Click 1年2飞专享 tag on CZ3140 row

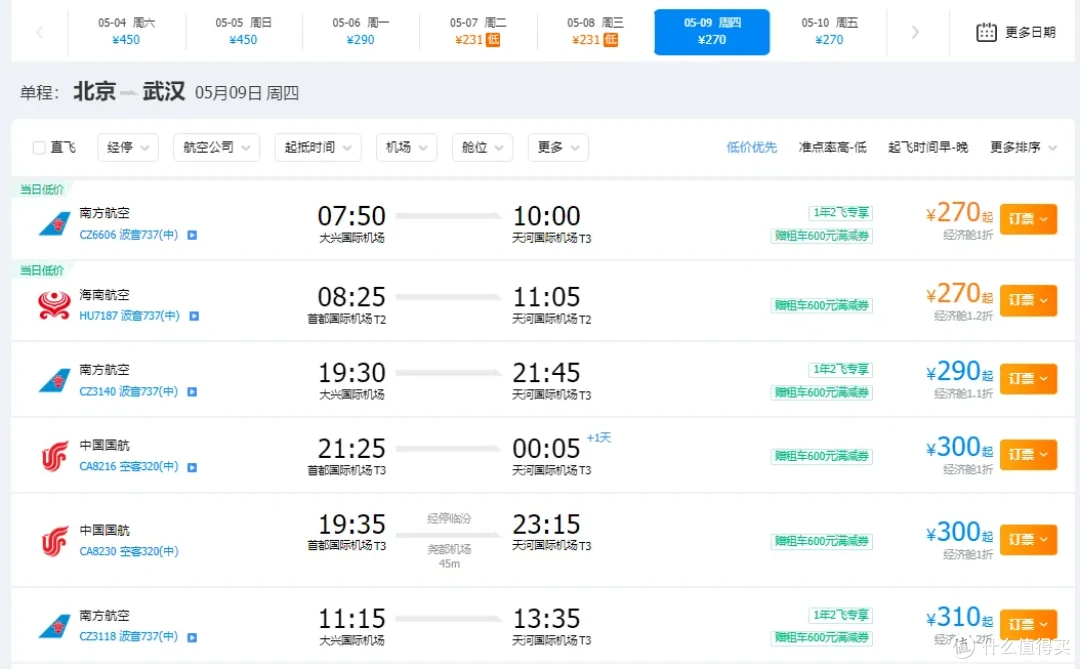(x=841, y=369)
